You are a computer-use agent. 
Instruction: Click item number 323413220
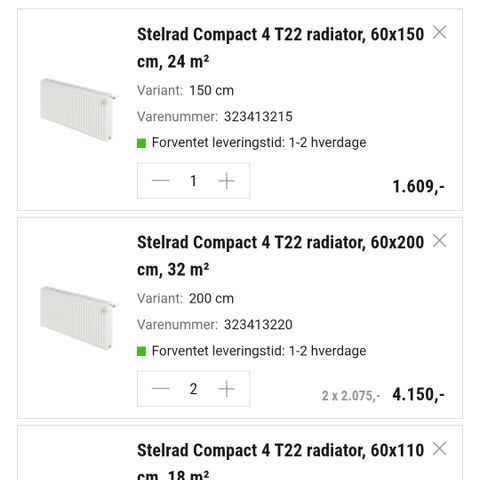258,325
